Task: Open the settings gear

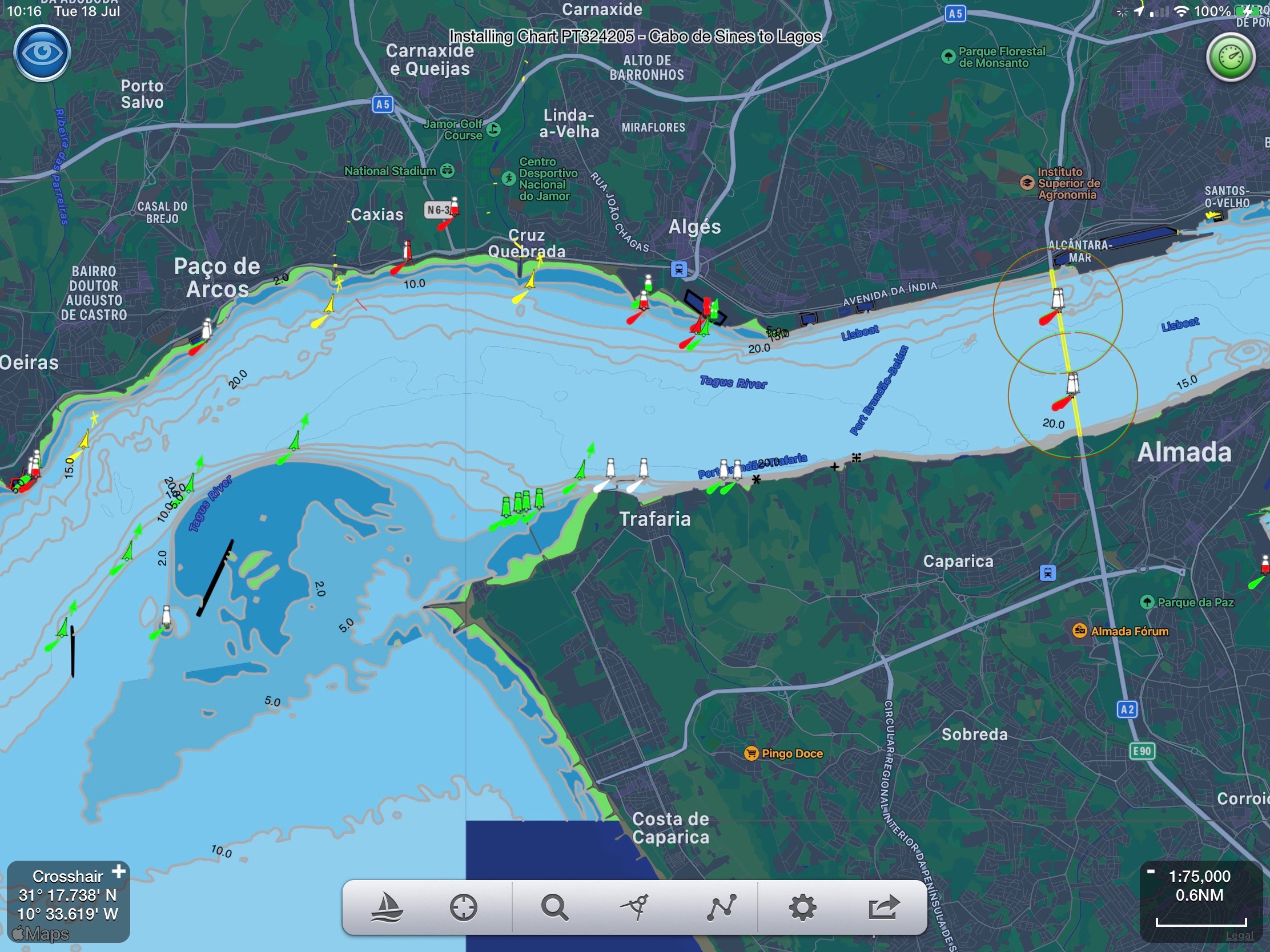Action: (803, 907)
